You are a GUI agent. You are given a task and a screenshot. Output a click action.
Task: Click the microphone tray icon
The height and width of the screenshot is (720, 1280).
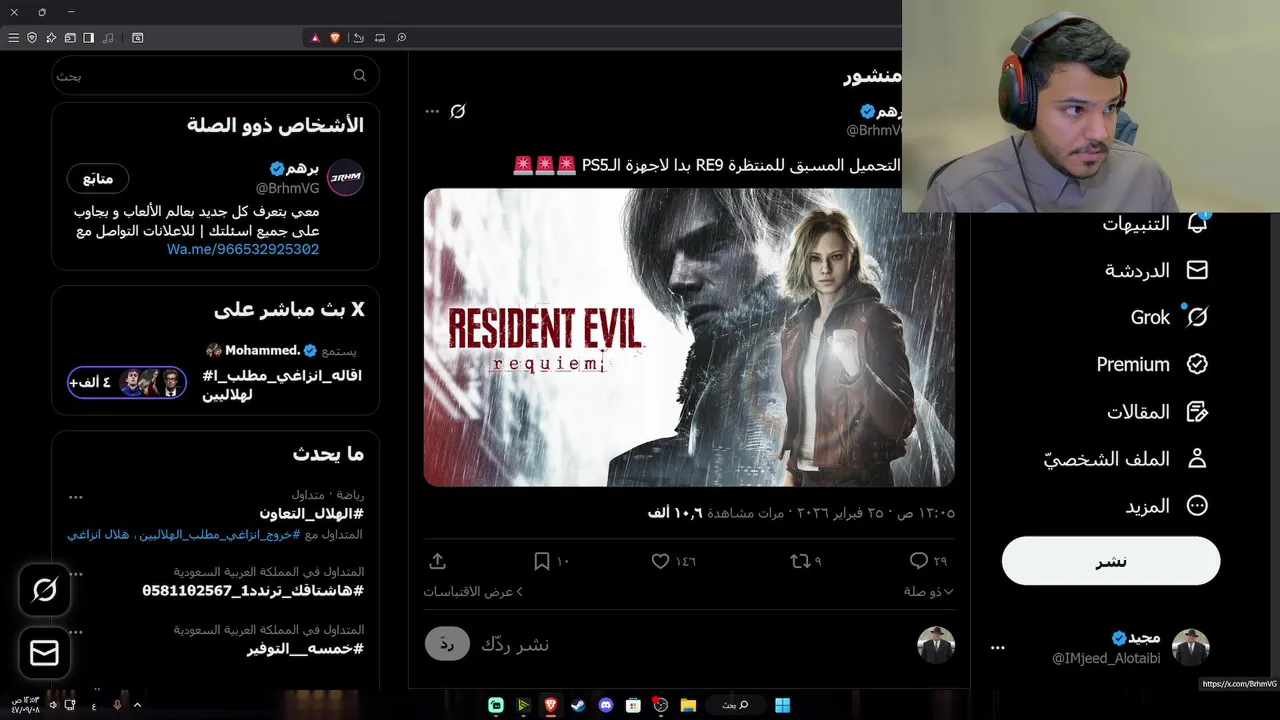point(117,705)
